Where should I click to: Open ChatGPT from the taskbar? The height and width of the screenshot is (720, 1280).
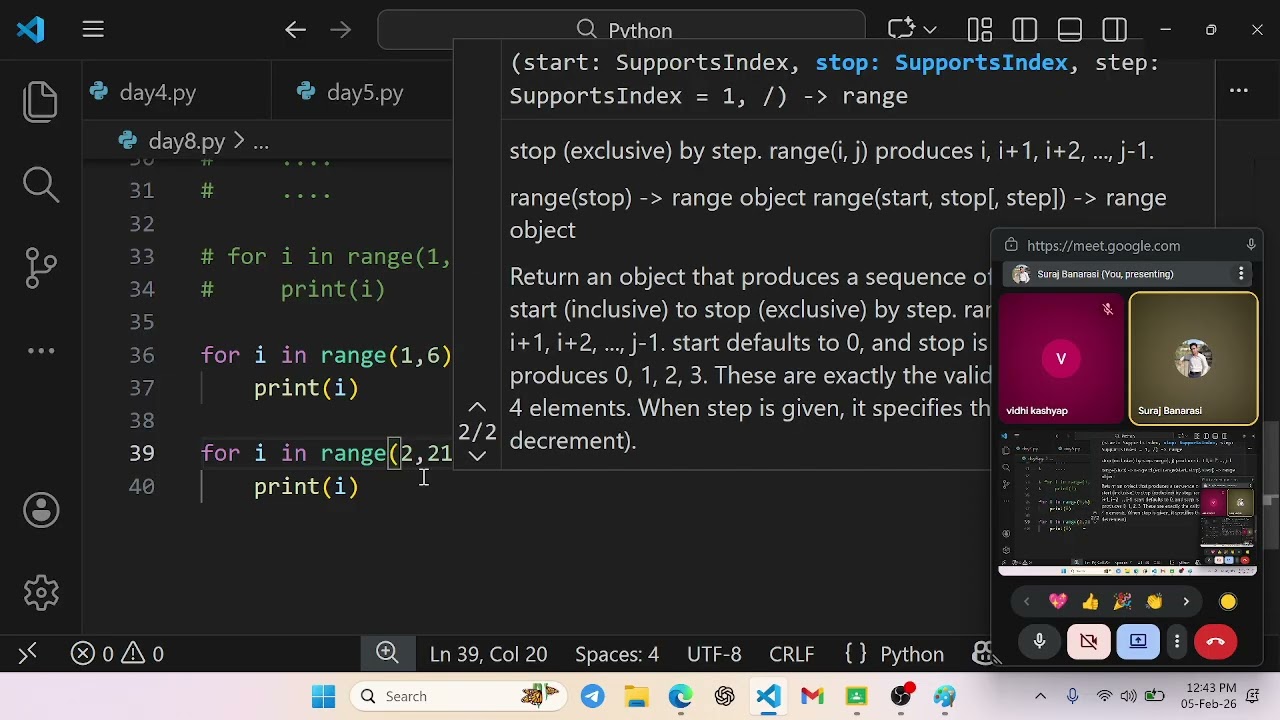pyautogui.click(x=724, y=696)
